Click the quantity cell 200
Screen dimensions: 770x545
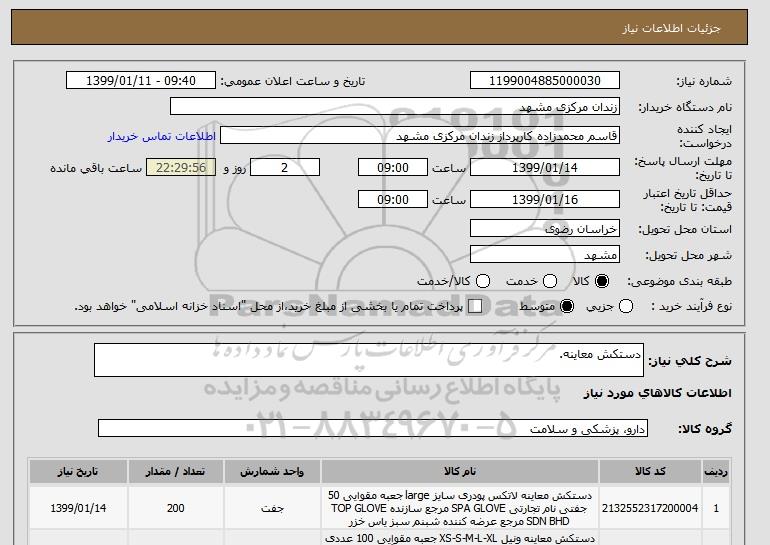click(x=175, y=508)
